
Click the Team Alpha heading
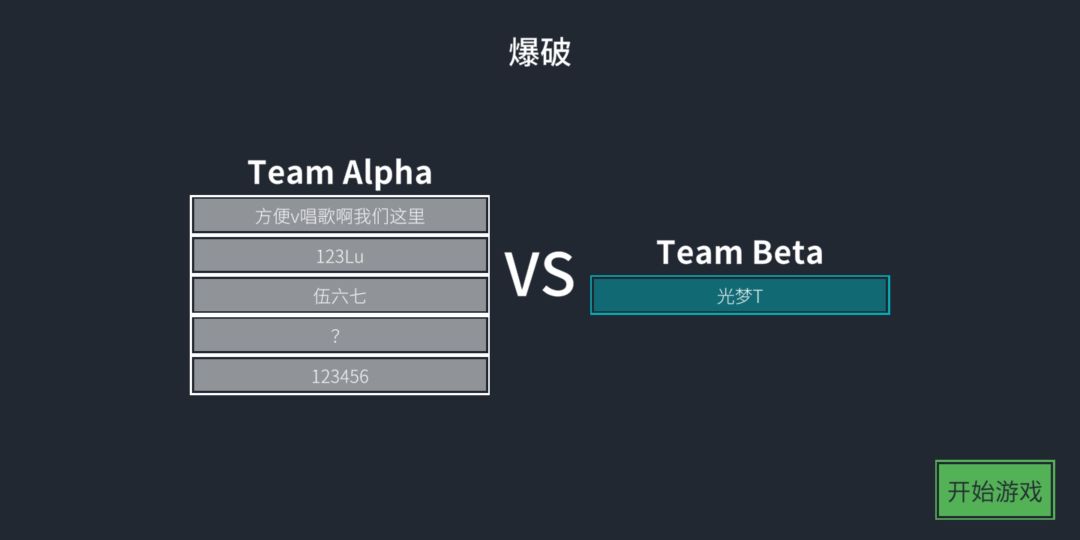pyautogui.click(x=340, y=172)
